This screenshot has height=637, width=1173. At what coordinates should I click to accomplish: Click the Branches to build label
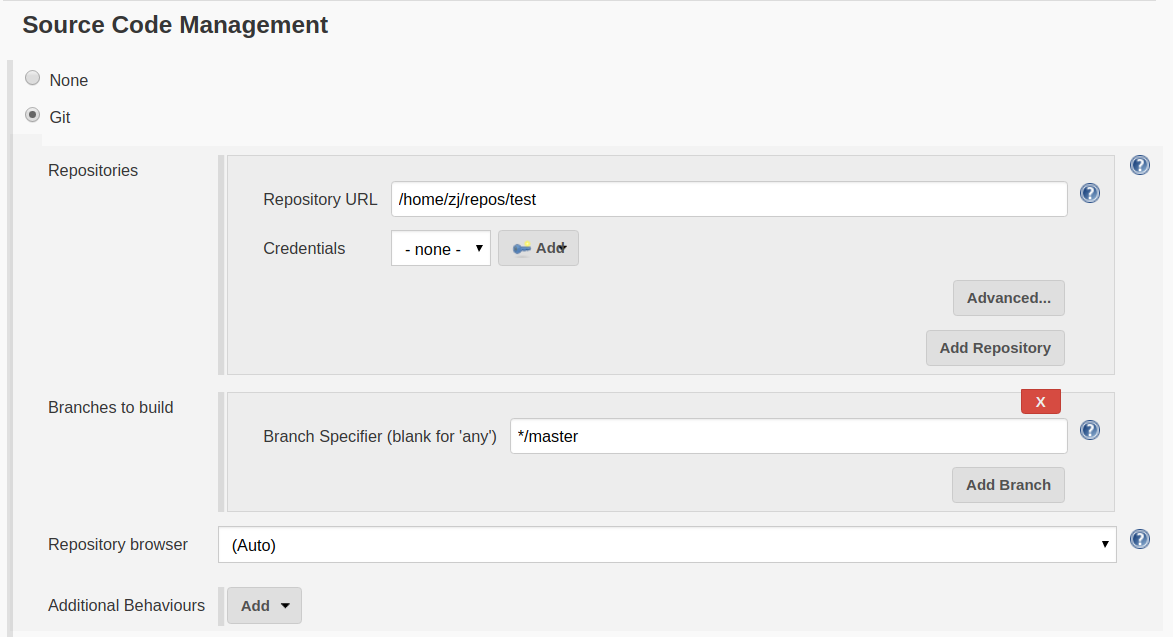click(x=111, y=407)
